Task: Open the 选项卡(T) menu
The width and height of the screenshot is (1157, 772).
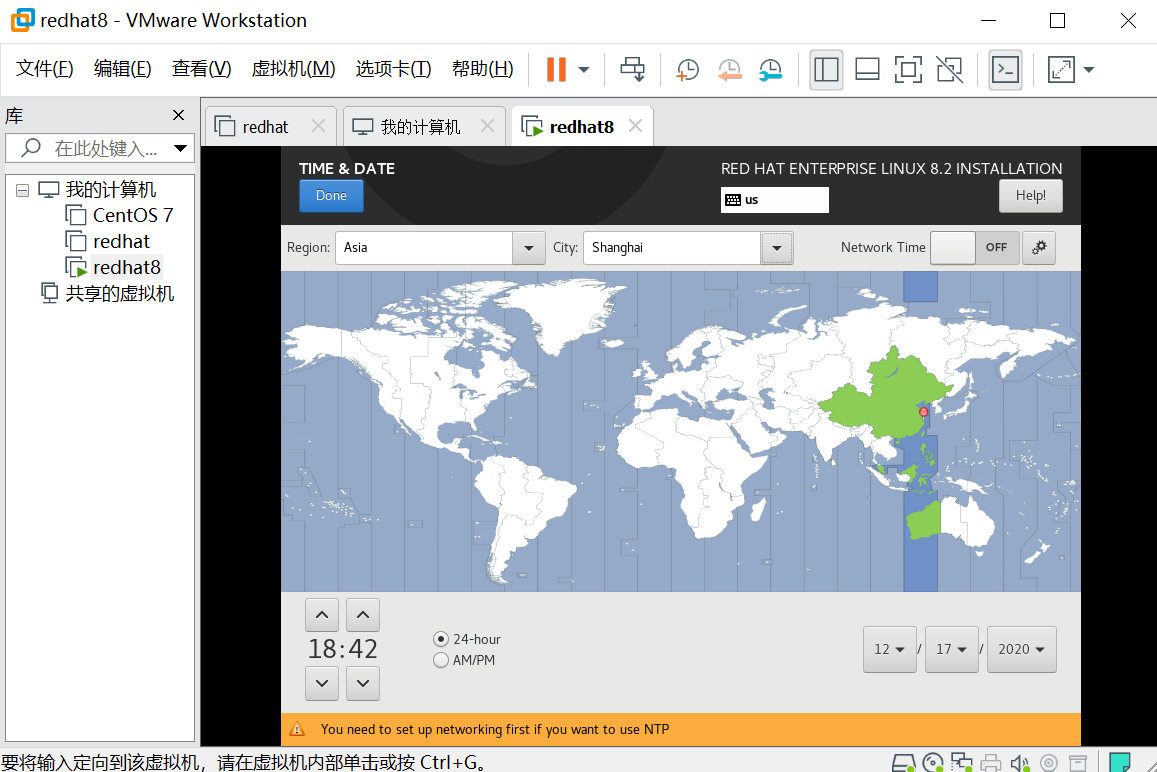Action: 393,69
